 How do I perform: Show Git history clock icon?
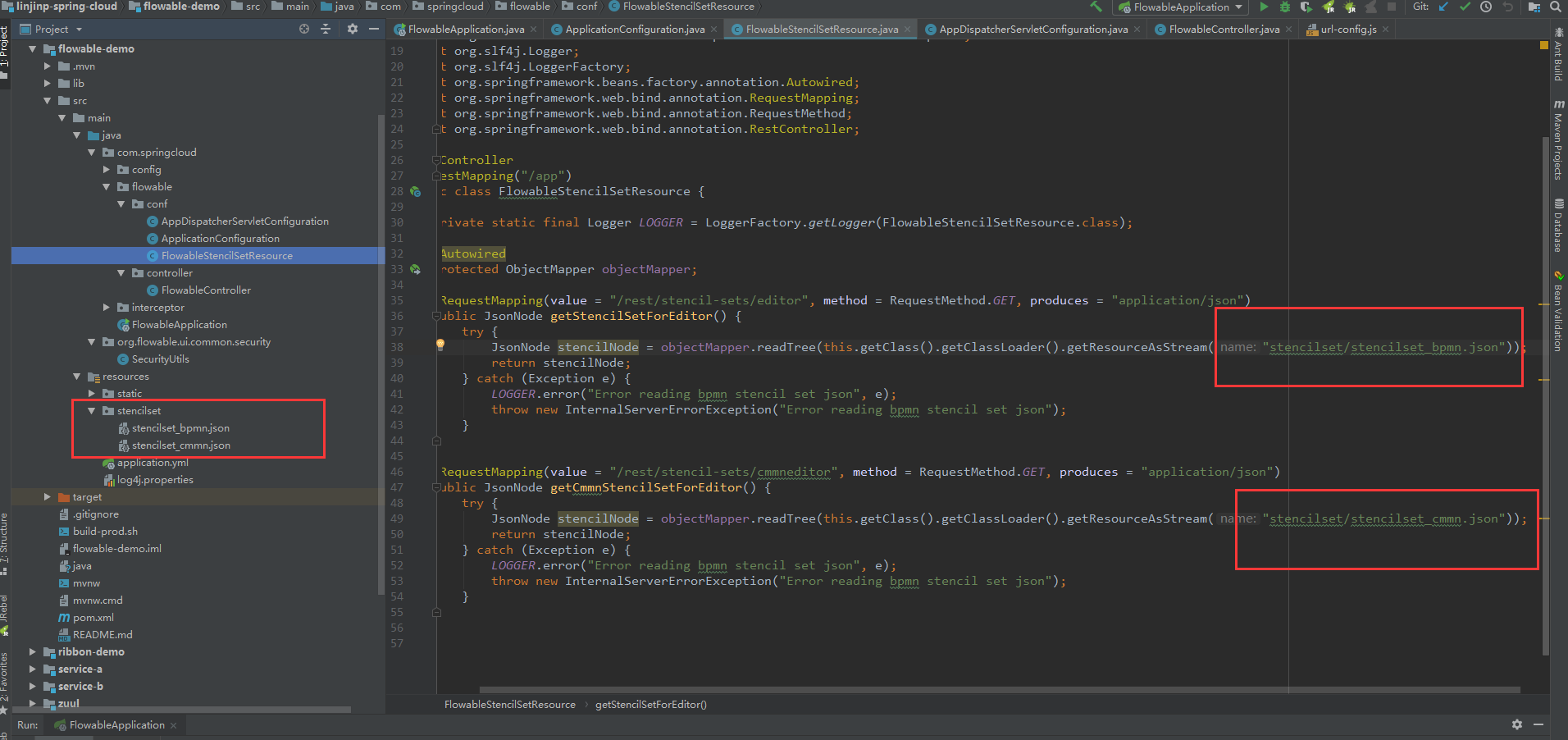click(x=1486, y=7)
